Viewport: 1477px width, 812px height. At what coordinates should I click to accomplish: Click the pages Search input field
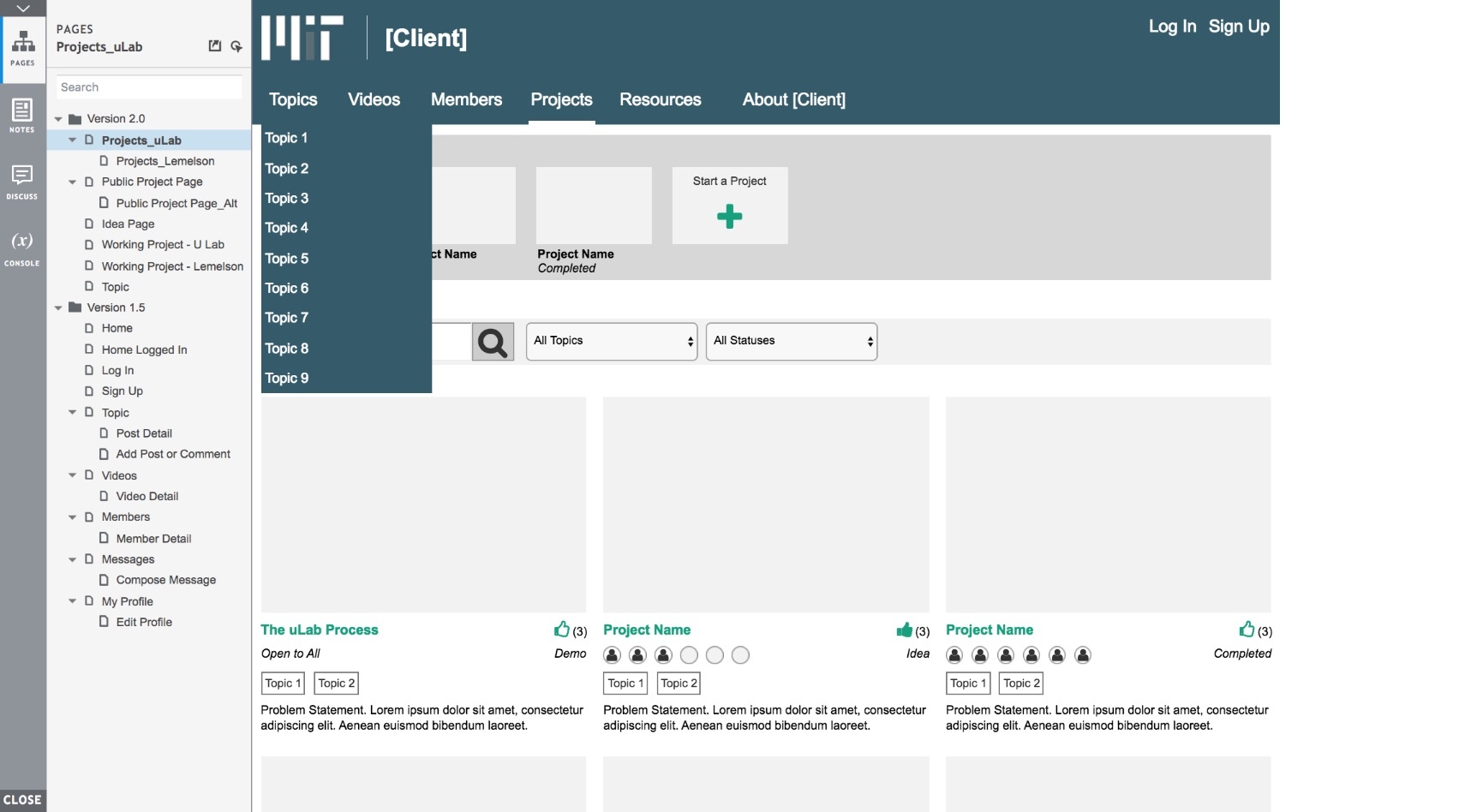[149, 87]
